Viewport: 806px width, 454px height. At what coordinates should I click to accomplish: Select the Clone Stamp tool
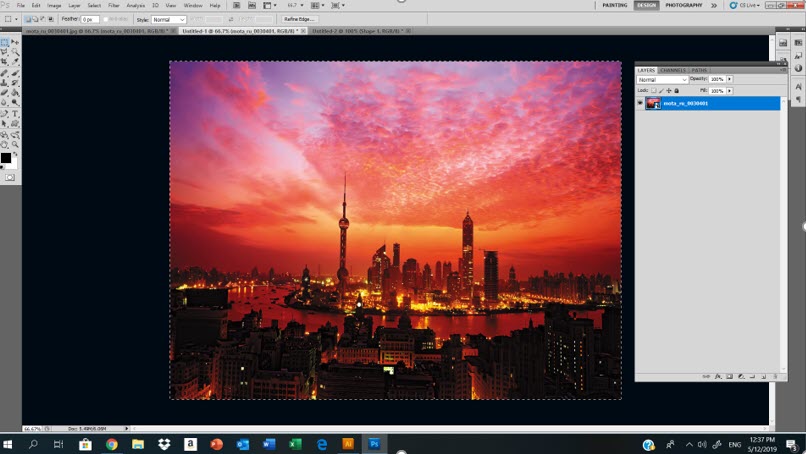(5, 83)
